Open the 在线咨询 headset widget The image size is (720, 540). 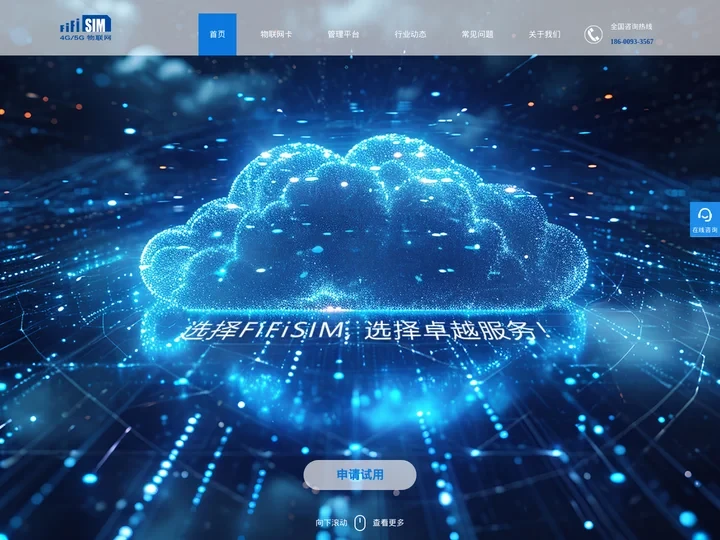pyautogui.click(x=705, y=219)
